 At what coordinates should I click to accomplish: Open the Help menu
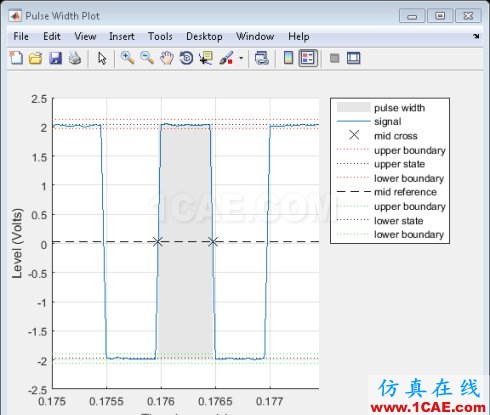click(299, 36)
